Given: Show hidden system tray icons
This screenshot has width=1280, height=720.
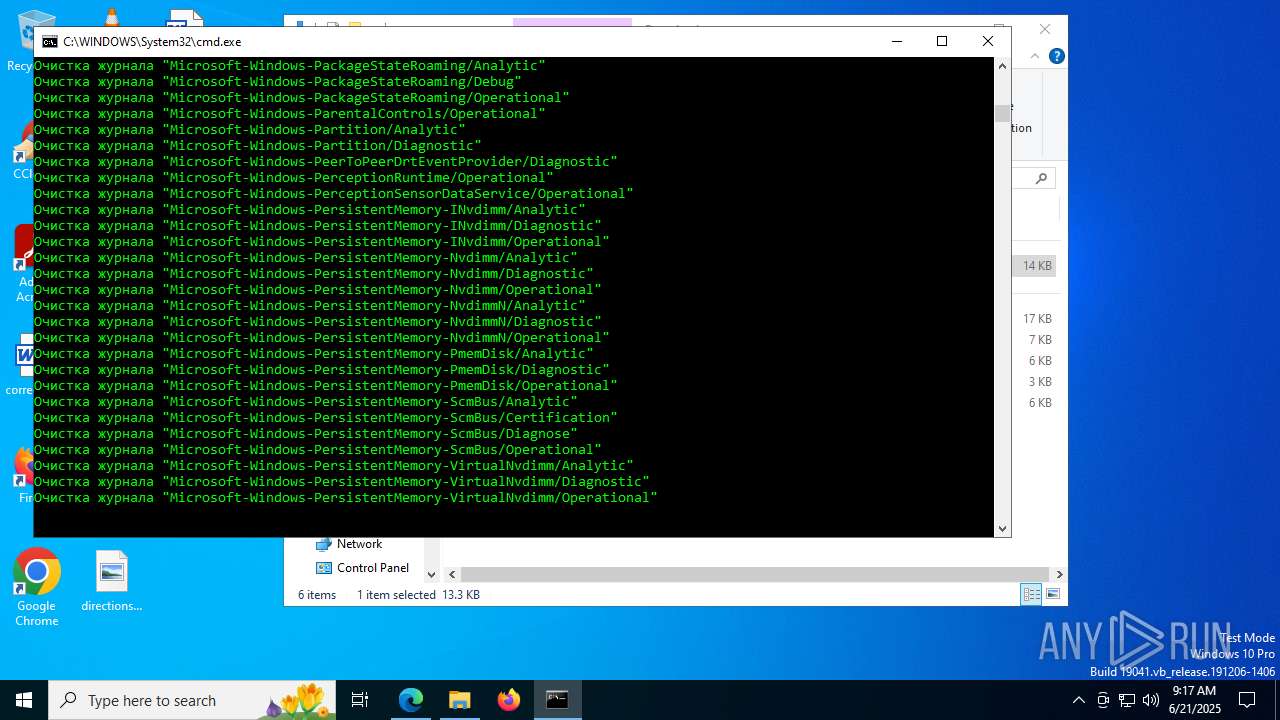Looking at the screenshot, I should click(x=1078, y=700).
